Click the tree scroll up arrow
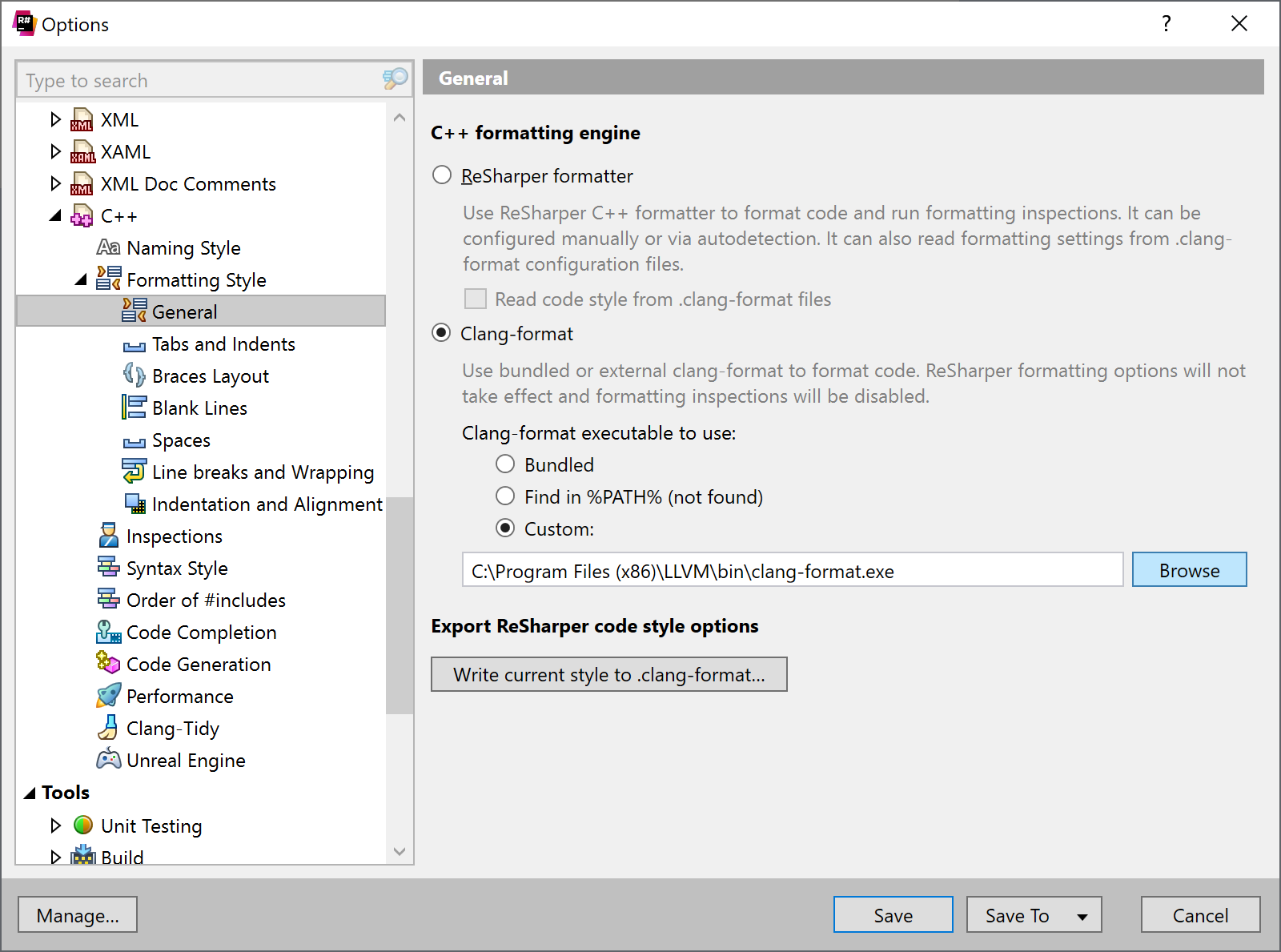This screenshot has height=952, width=1281. click(400, 117)
